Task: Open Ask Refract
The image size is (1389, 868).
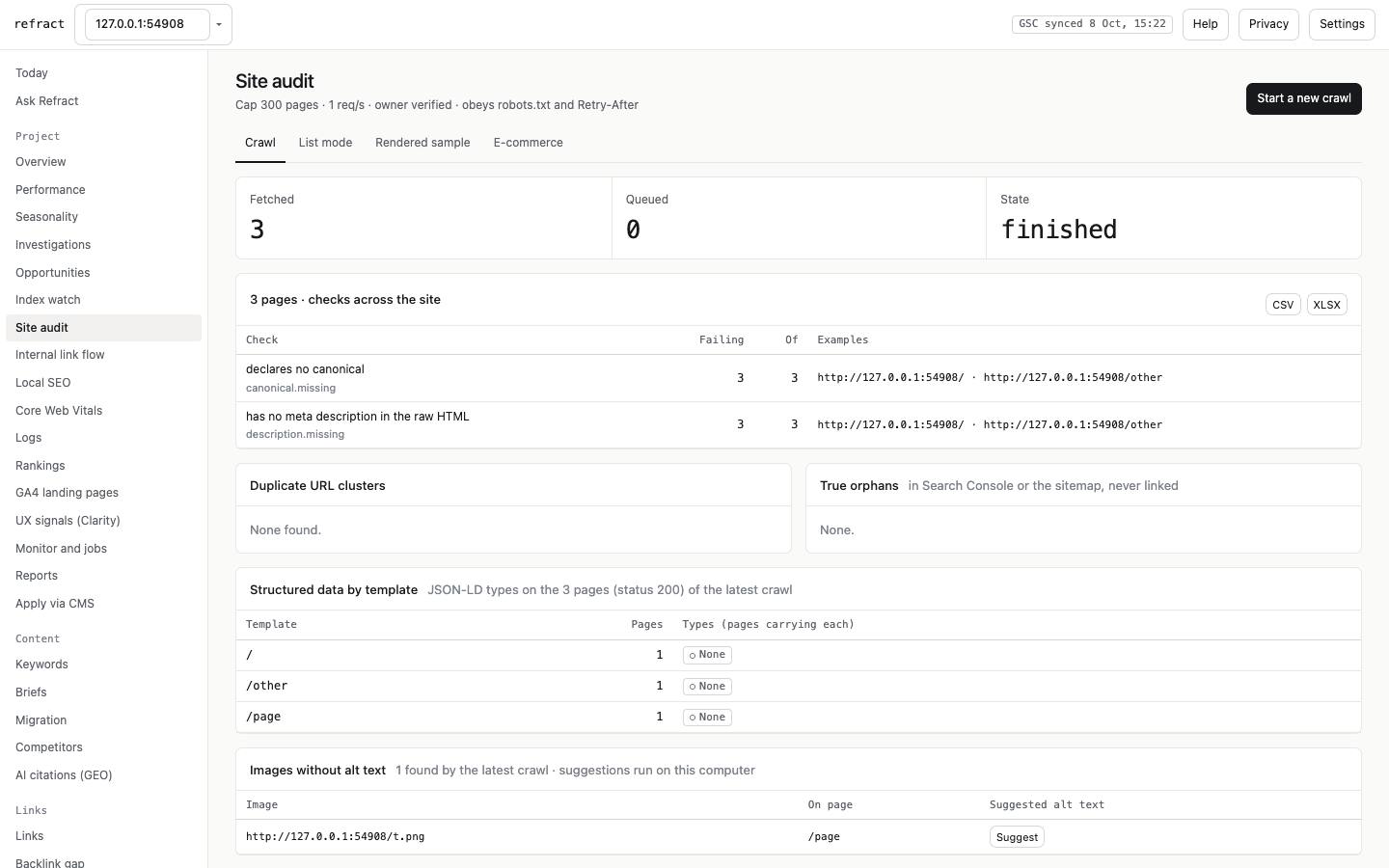Action: pyautogui.click(x=103, y=101)
